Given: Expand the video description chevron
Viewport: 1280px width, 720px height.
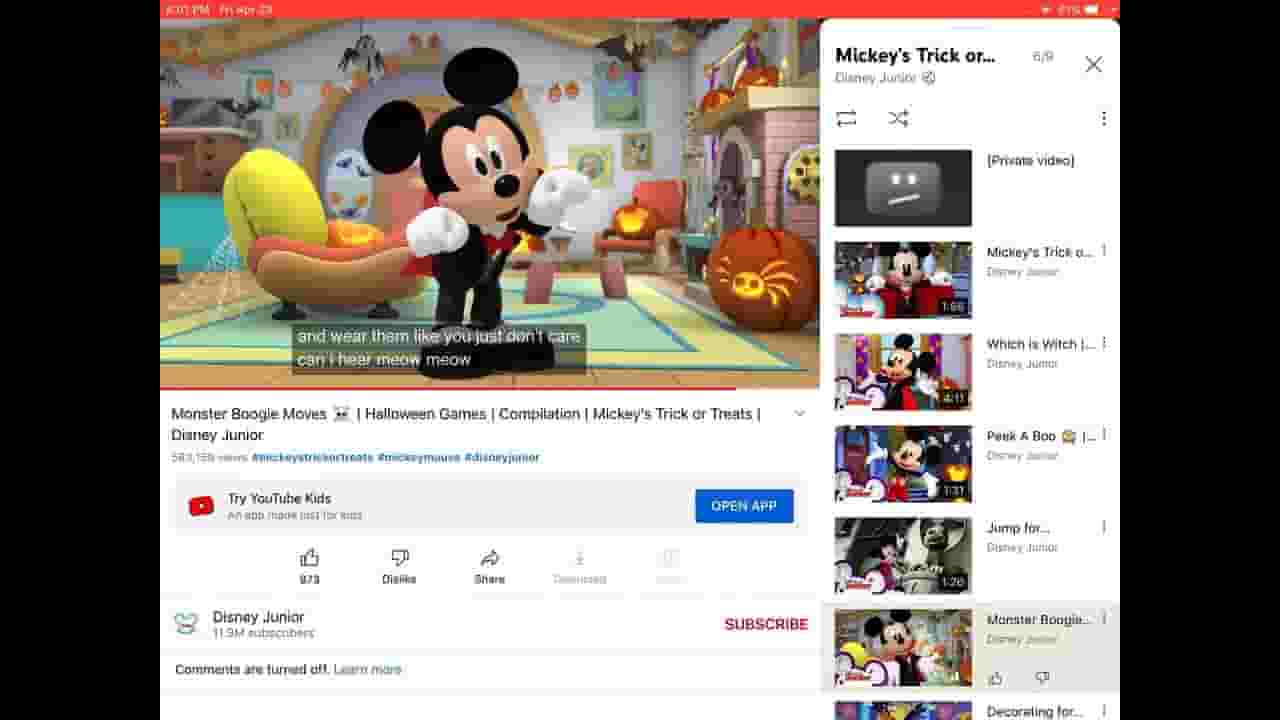Looking at the screenshot, I should 799,414.
